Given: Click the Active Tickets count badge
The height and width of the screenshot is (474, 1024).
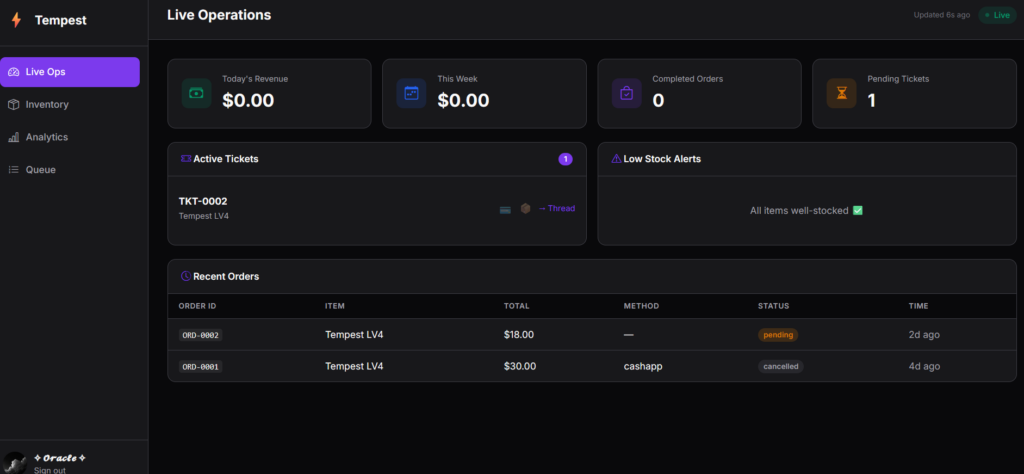Looking at the screenshot, I should (x=566, y=159).
